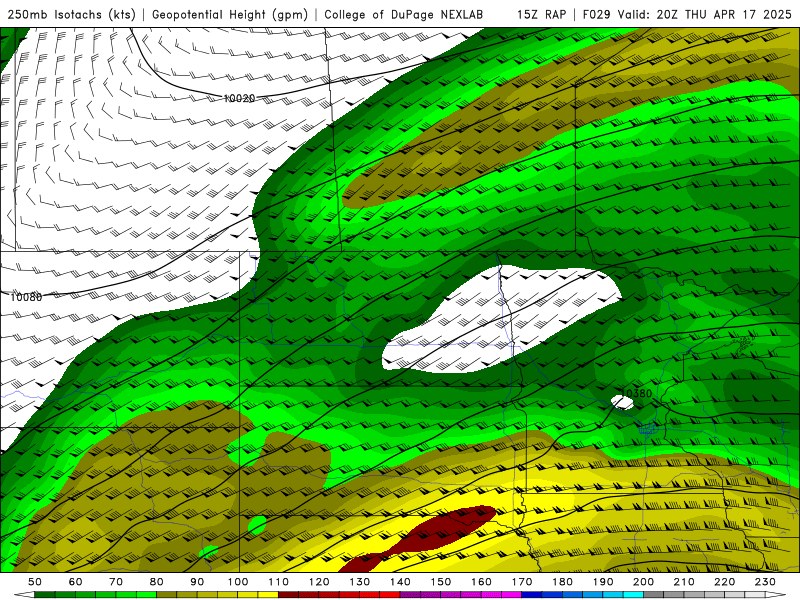Click the dark blue swatch below 170

(532, 595)
